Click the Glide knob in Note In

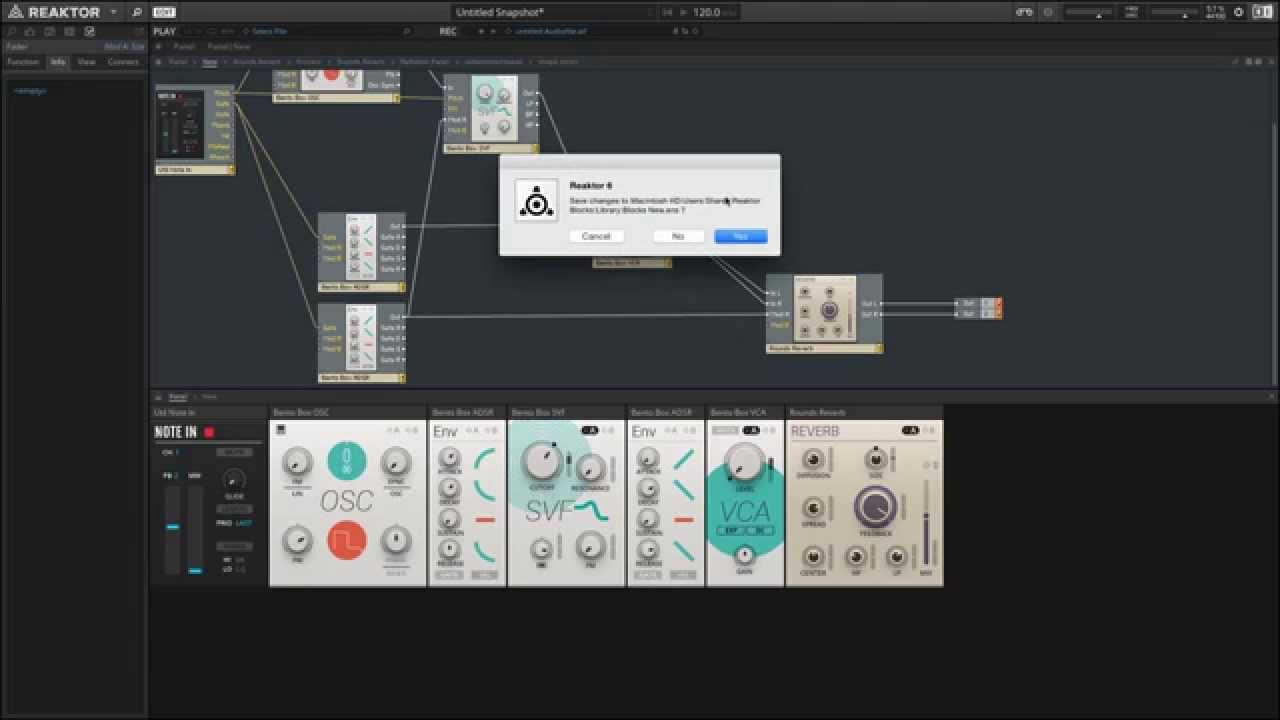pos(234,478)
